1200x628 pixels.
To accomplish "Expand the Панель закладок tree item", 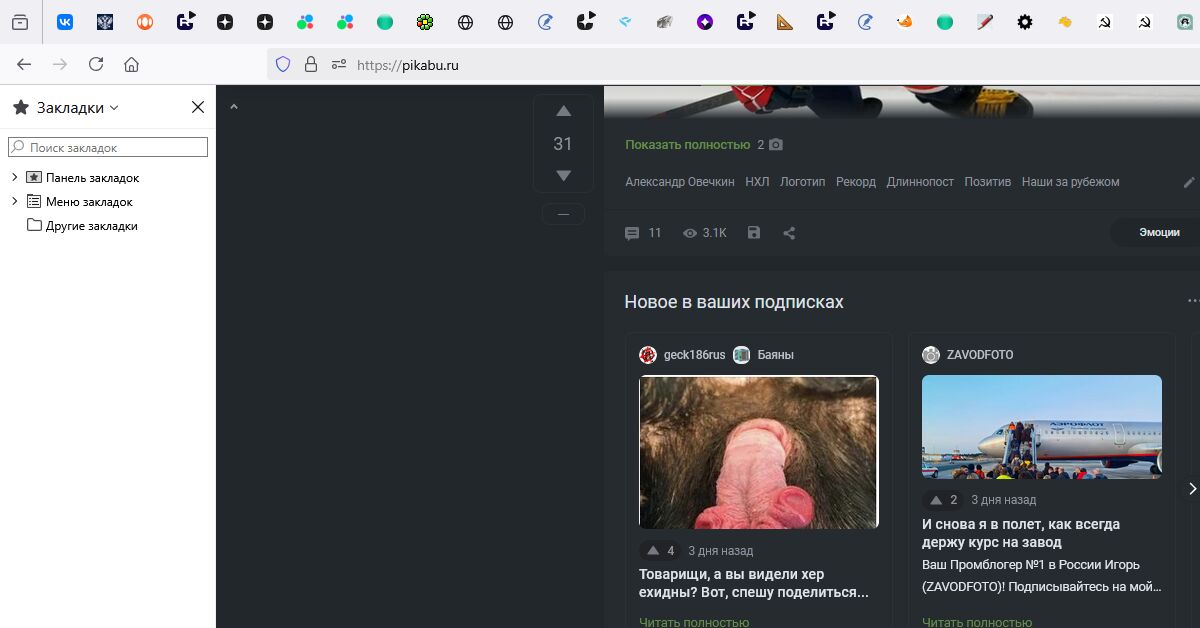I will (x=14, y=177).
